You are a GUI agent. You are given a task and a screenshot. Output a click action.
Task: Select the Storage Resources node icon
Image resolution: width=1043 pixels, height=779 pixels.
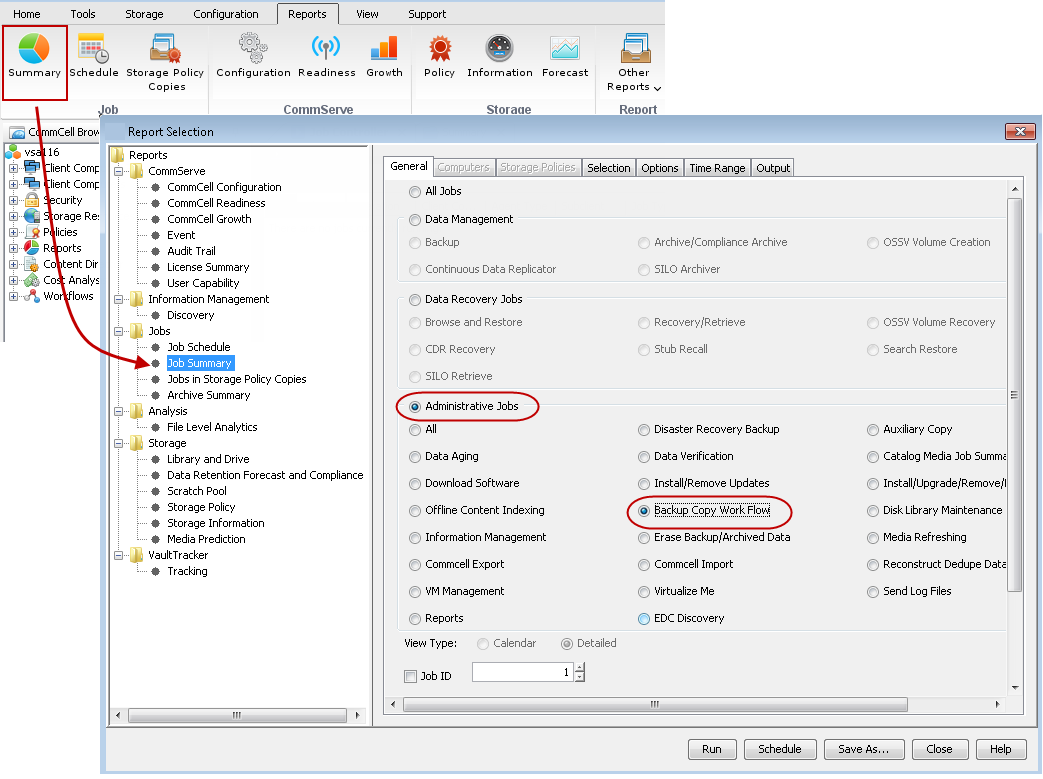tap(32, 216)
